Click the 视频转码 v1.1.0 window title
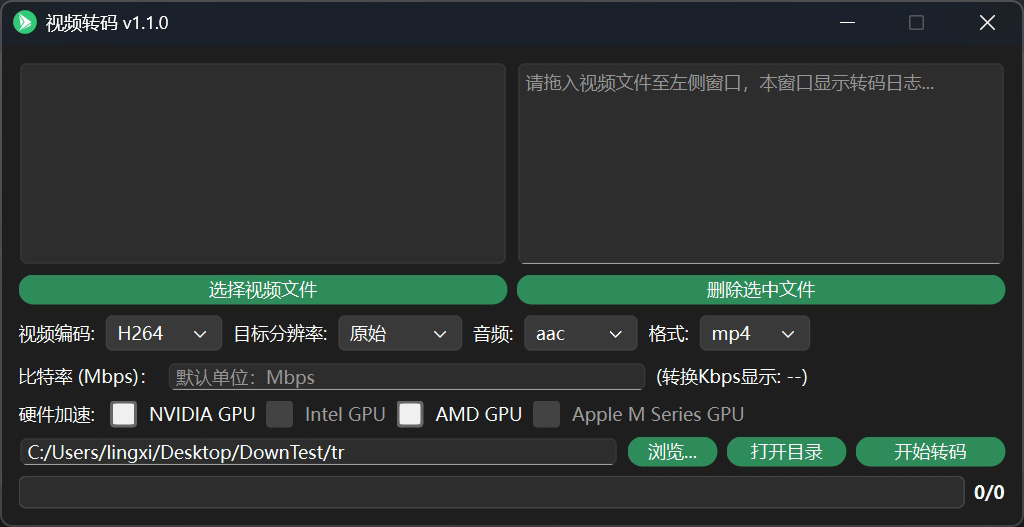Image resolution: width=1024 pixels, height=527 pixels. coord(107,23)
